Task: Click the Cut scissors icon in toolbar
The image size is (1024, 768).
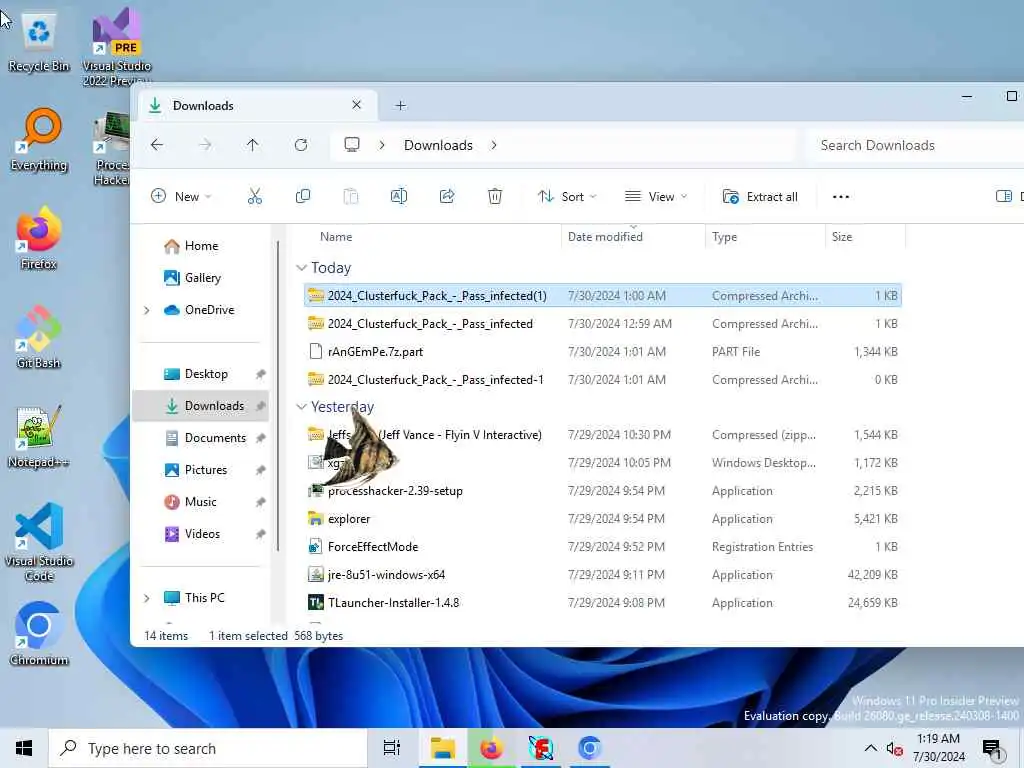Action: 255,196
